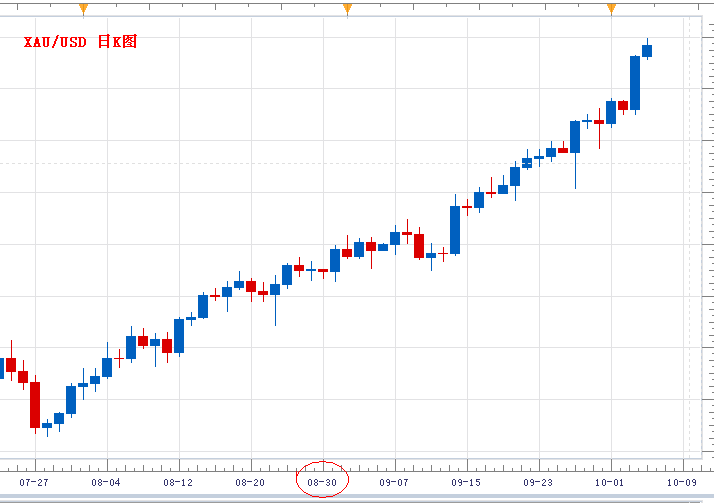Click the XAU/USD 日K图 chart title
The image size is (714, 503).
click(x=80, y=42)
